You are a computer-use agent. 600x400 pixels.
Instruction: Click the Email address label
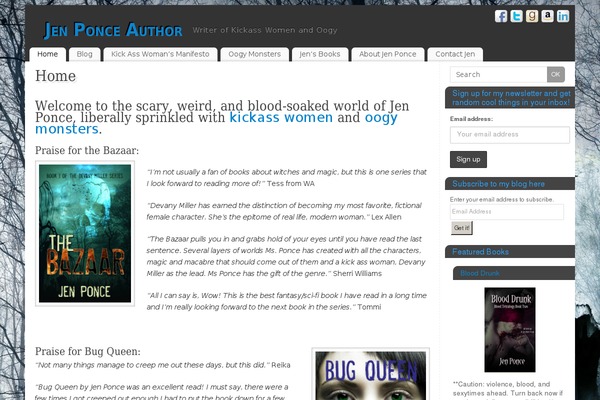point(471,119)
